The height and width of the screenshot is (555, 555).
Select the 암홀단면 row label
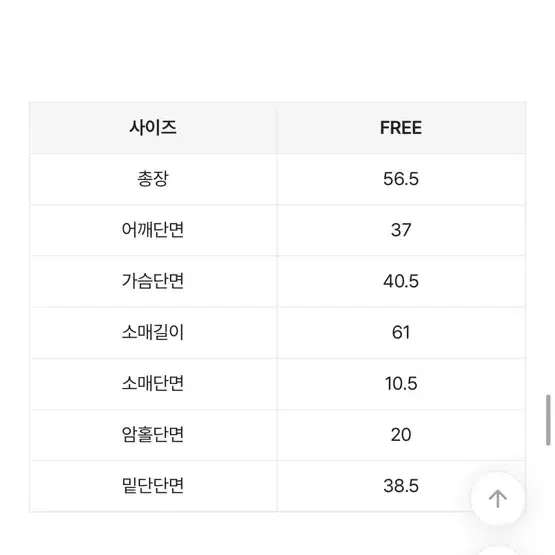[153, 435]
